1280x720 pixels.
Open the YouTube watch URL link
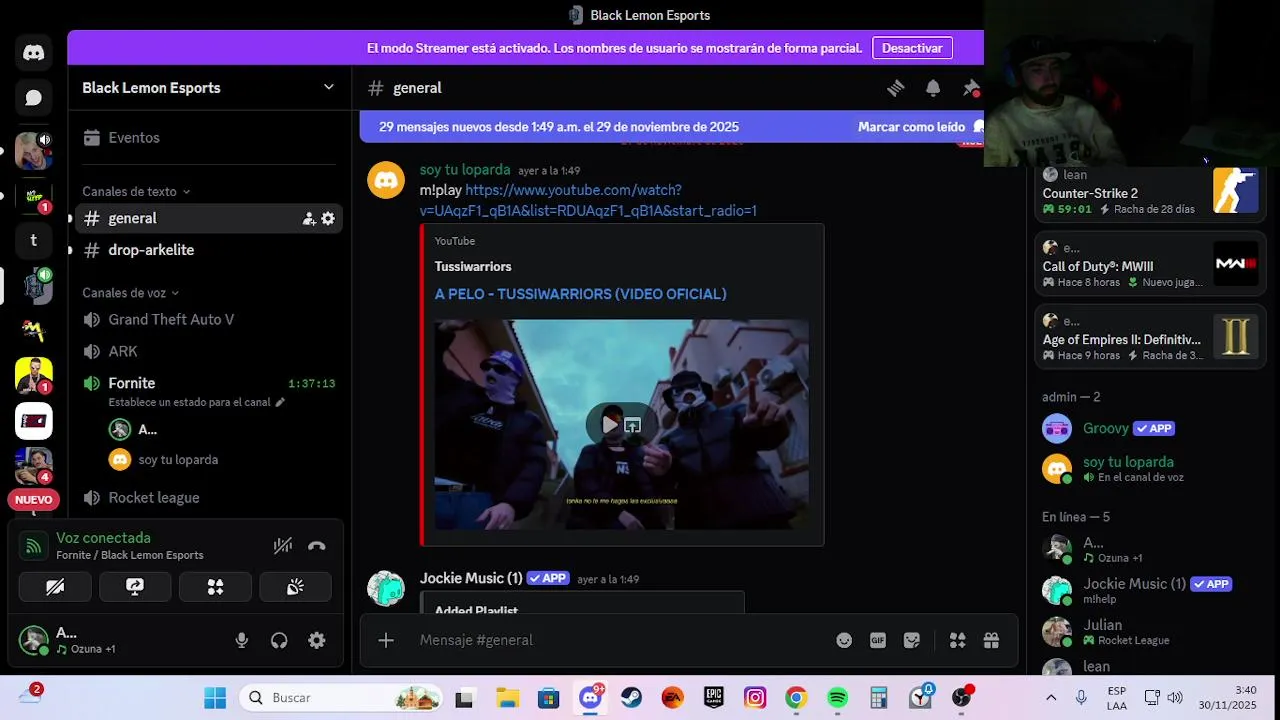(x=588, y=200)
